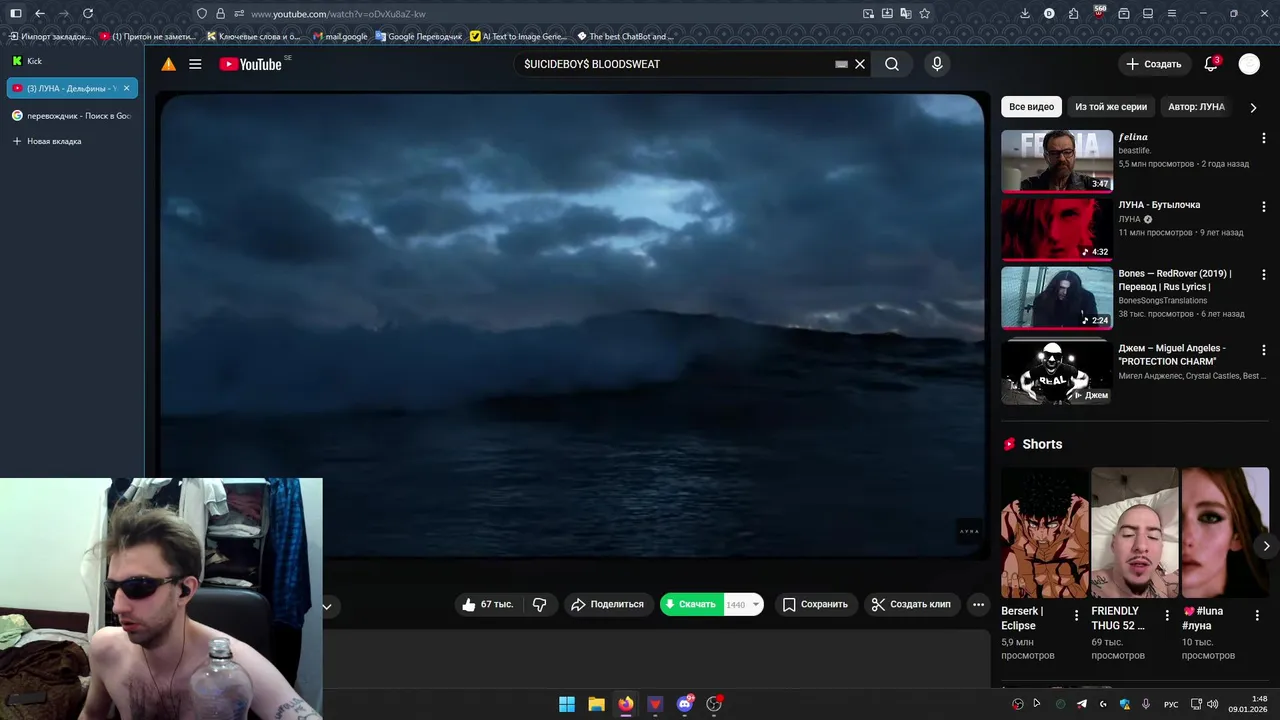Expand the chevron below the video
The image size is (1280, 720).
326,606
